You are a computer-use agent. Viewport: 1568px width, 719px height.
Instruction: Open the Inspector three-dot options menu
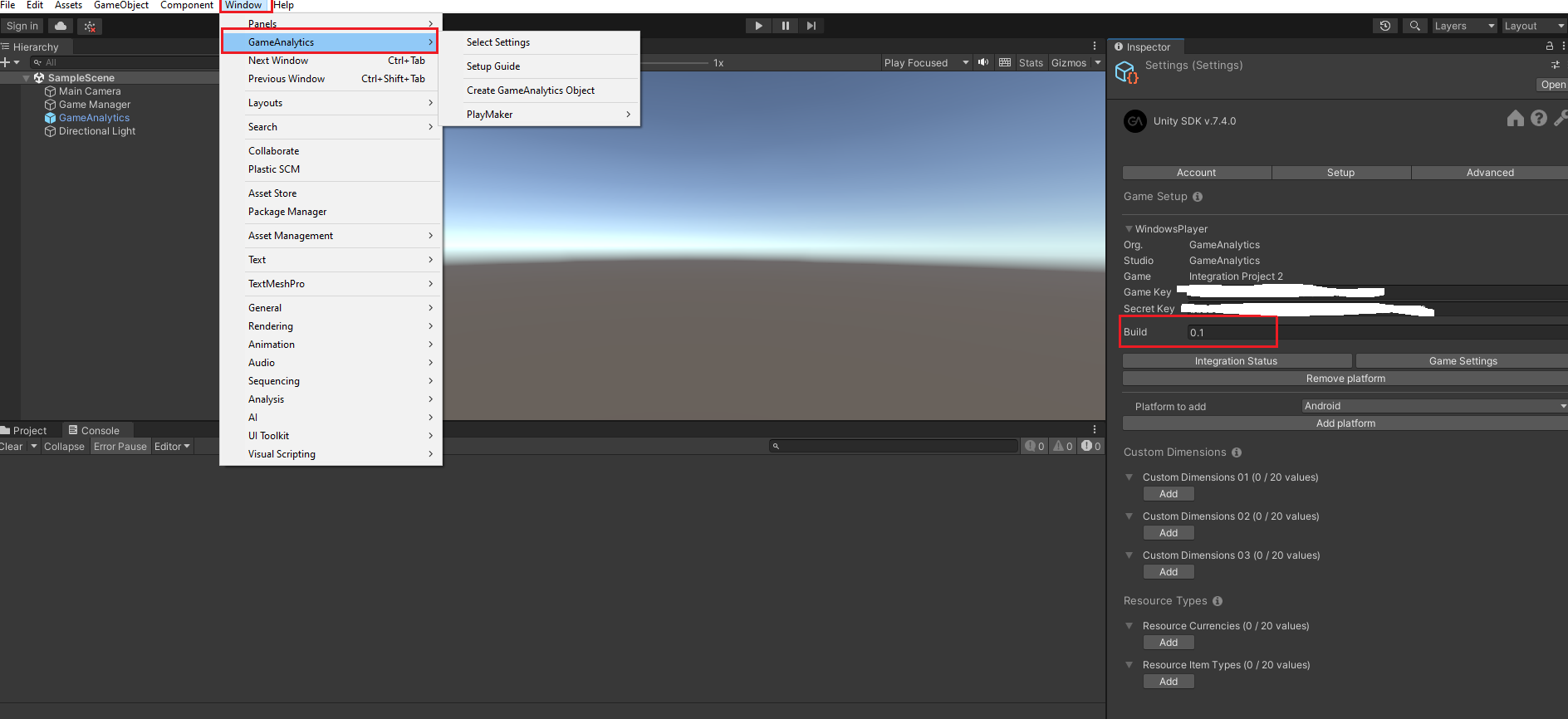point(1564,46)
